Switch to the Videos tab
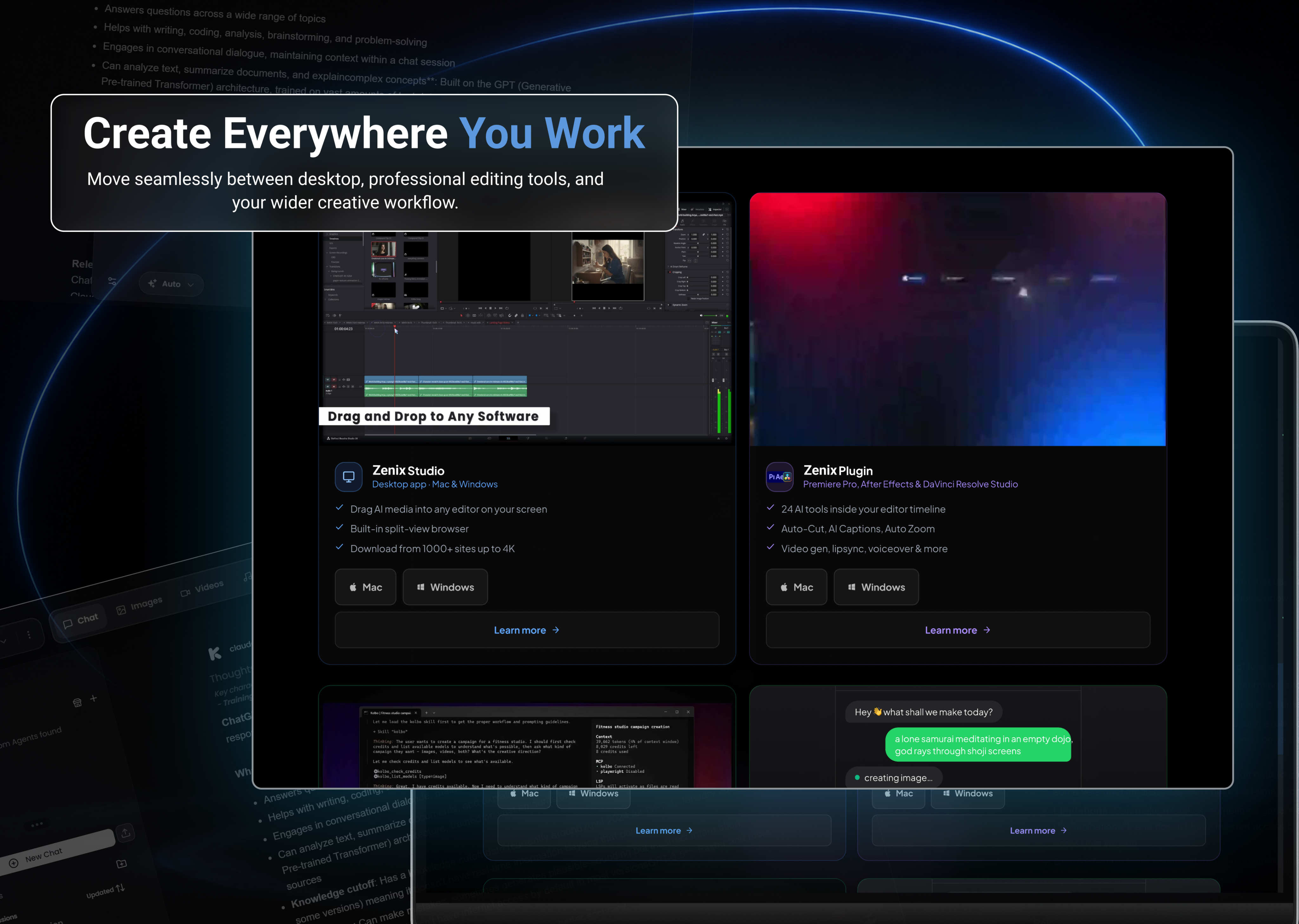 coord(202,588)
